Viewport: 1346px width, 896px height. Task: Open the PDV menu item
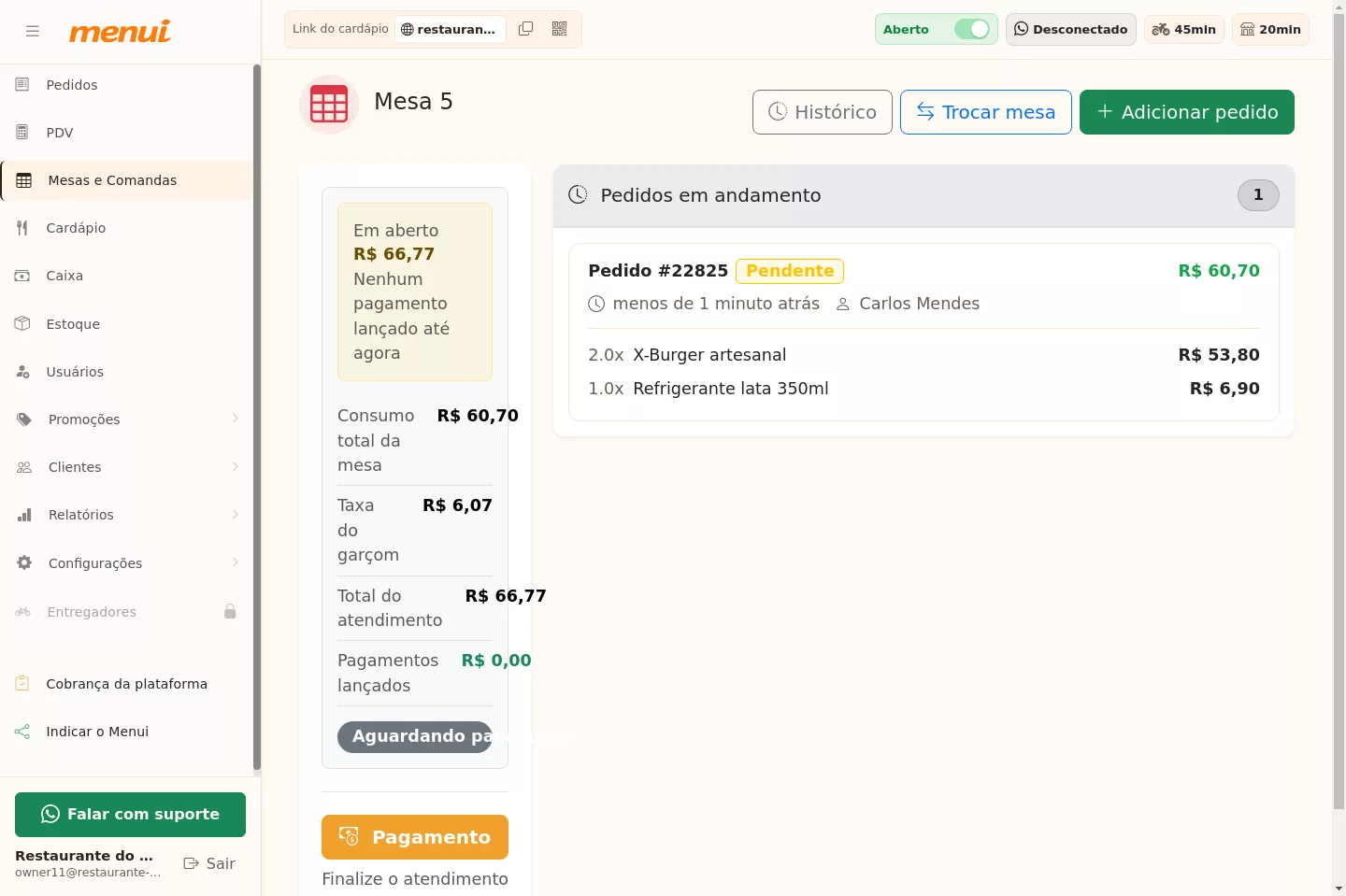[x=127, y=133]
